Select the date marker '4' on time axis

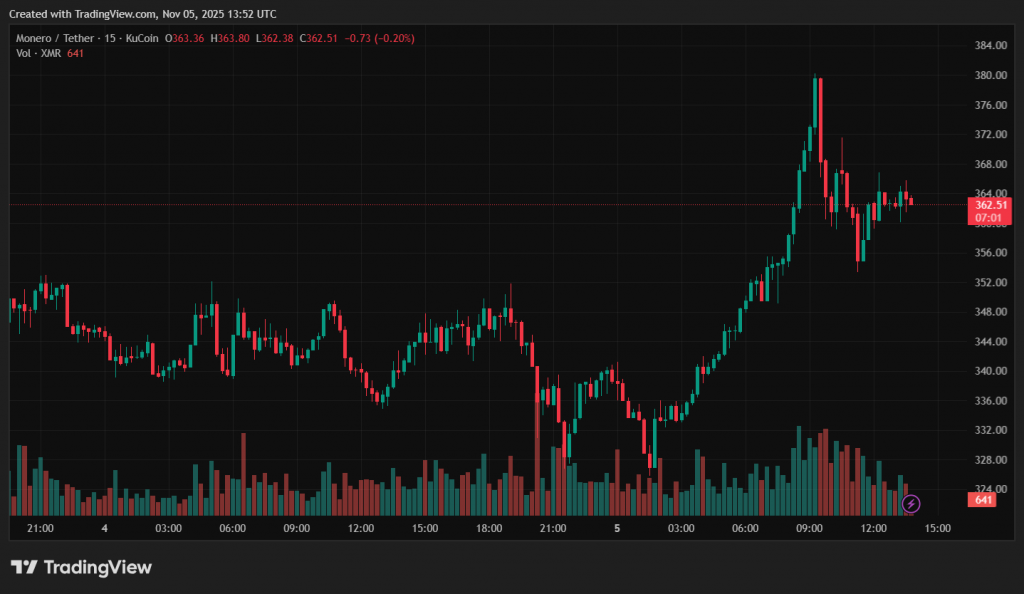tap(104, 528)
